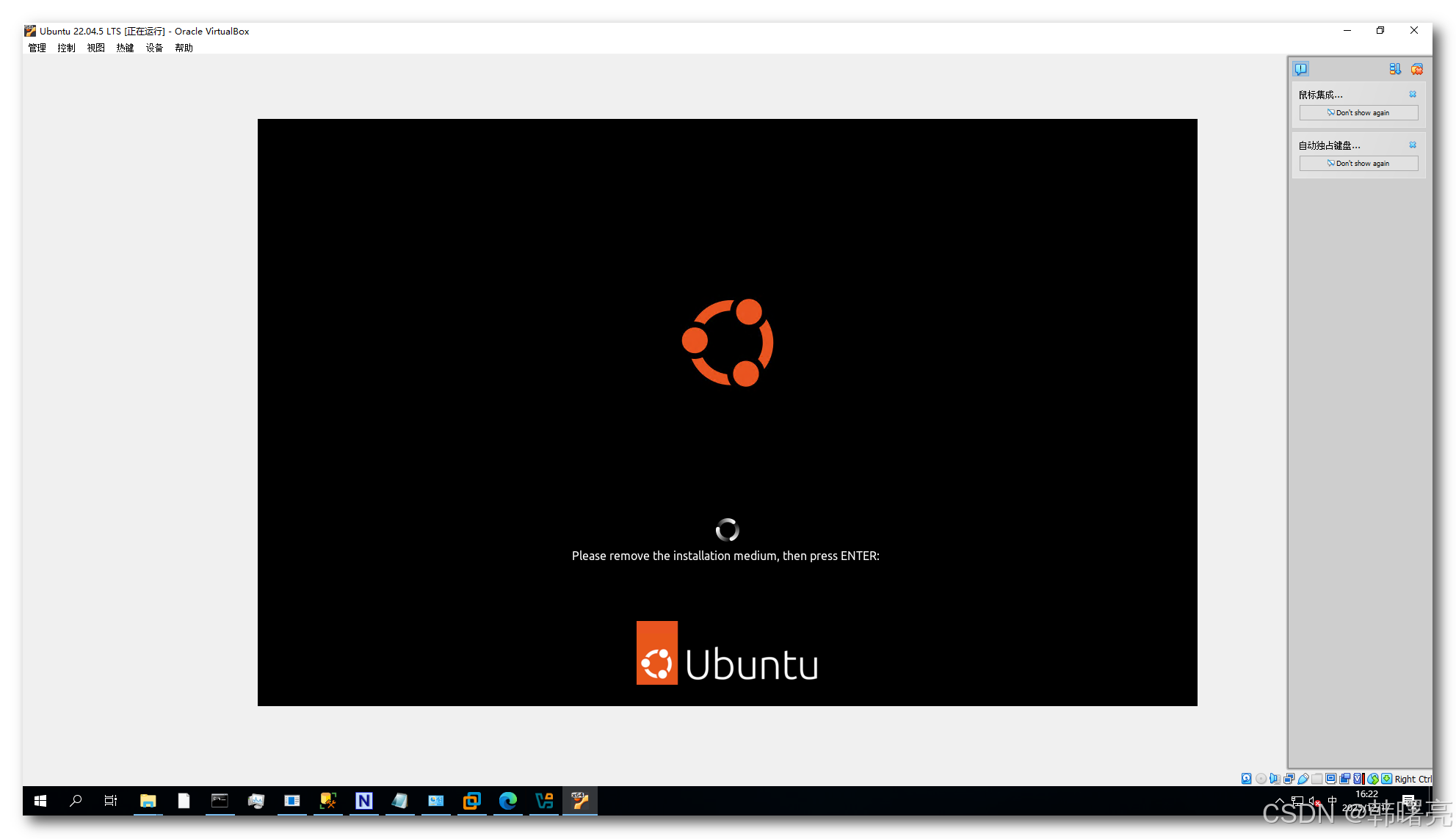
Task: Open the audio settings status icon
Action: pyautogui.click(x=1275, y=778)
